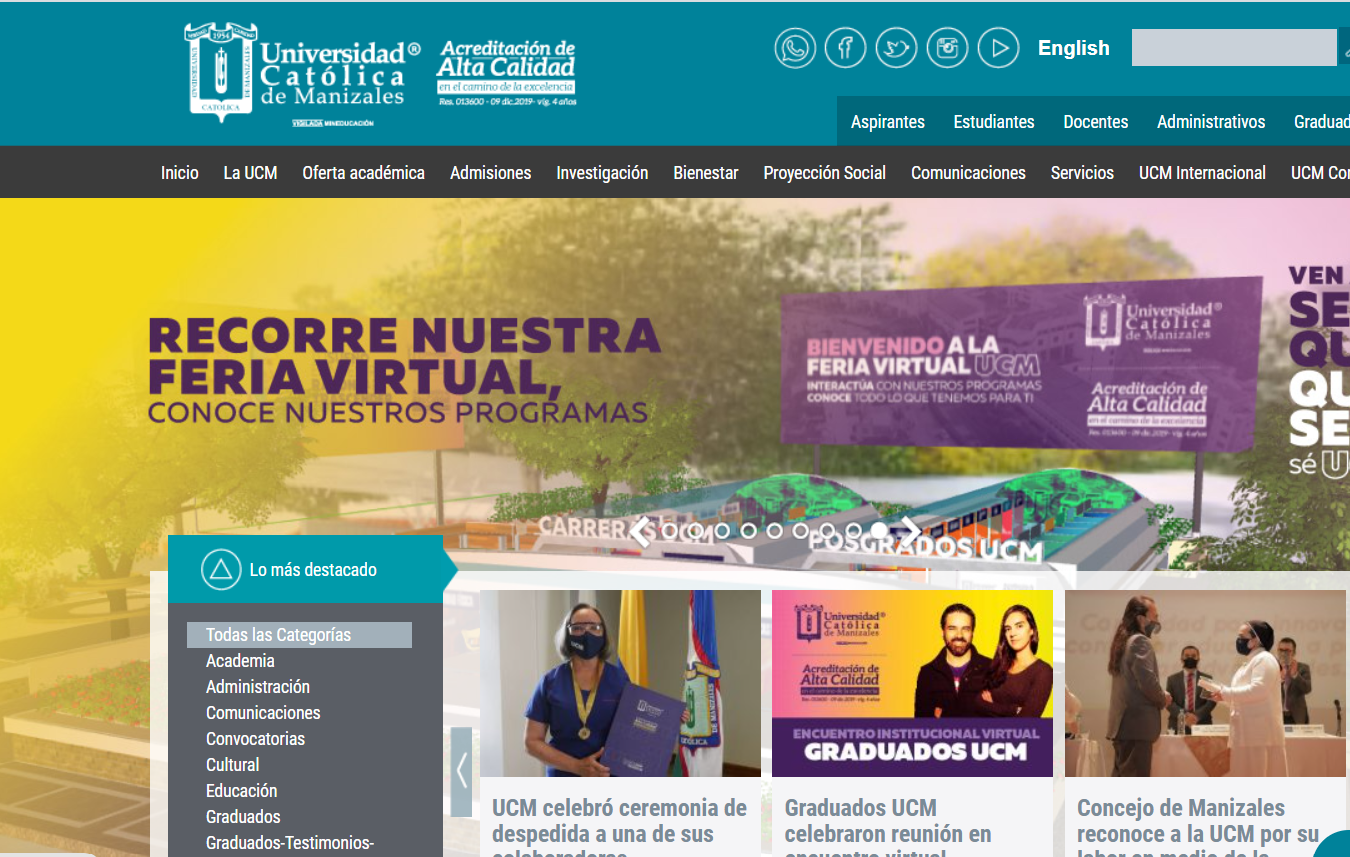Go to Inicio in main navigation
Screen dimensions: 1350x857
point(180,173)
